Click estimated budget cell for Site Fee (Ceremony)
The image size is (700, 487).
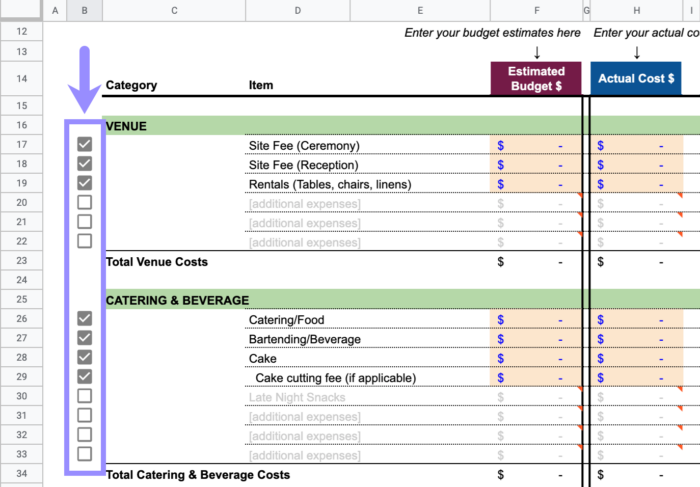536,145
